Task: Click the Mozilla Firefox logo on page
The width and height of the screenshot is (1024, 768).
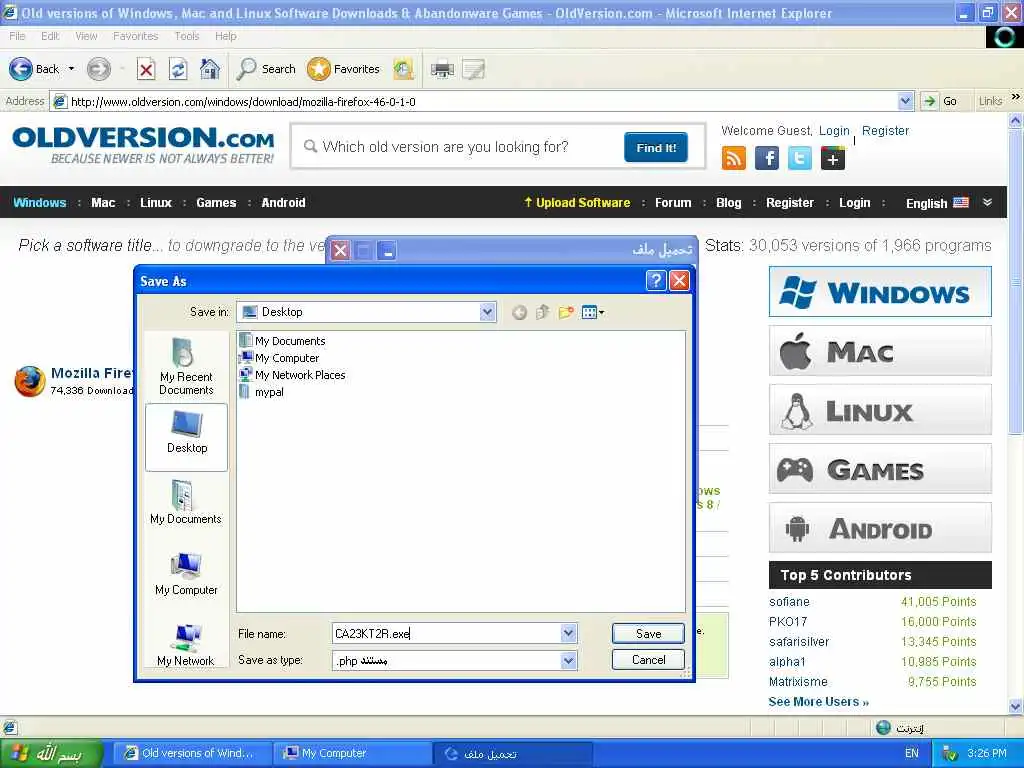Action: 30,381
